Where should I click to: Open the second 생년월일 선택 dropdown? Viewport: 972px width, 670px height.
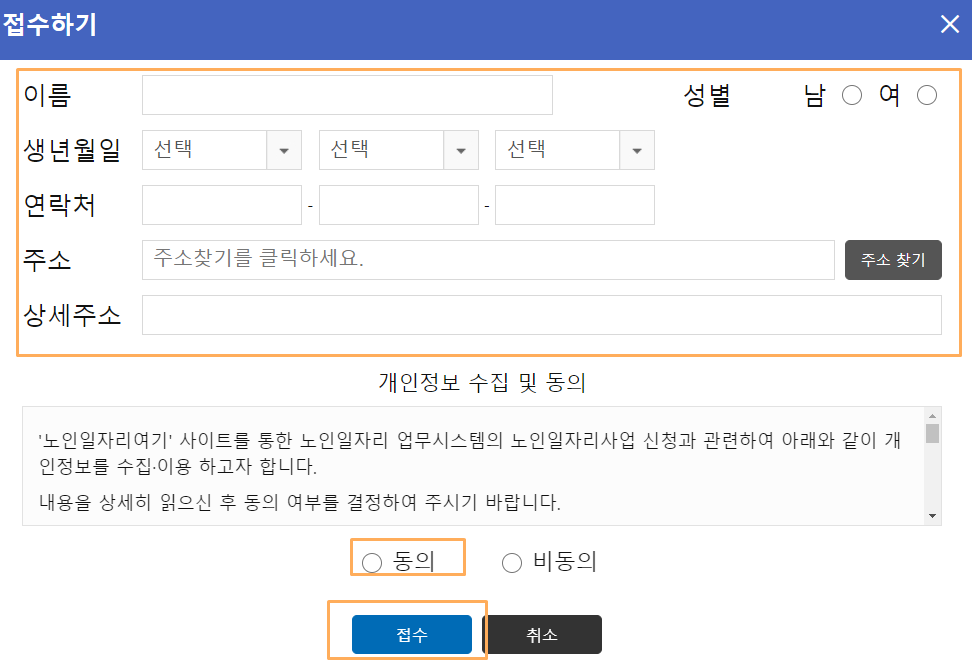399,150
